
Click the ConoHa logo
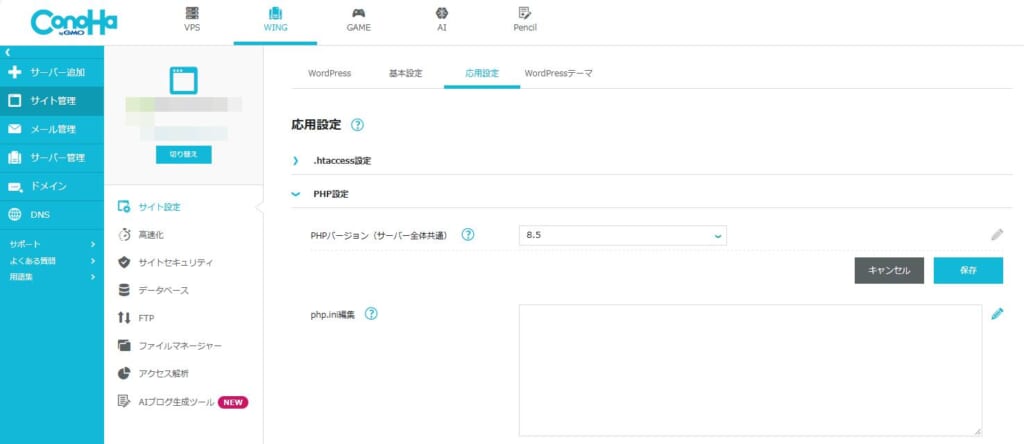74,22
